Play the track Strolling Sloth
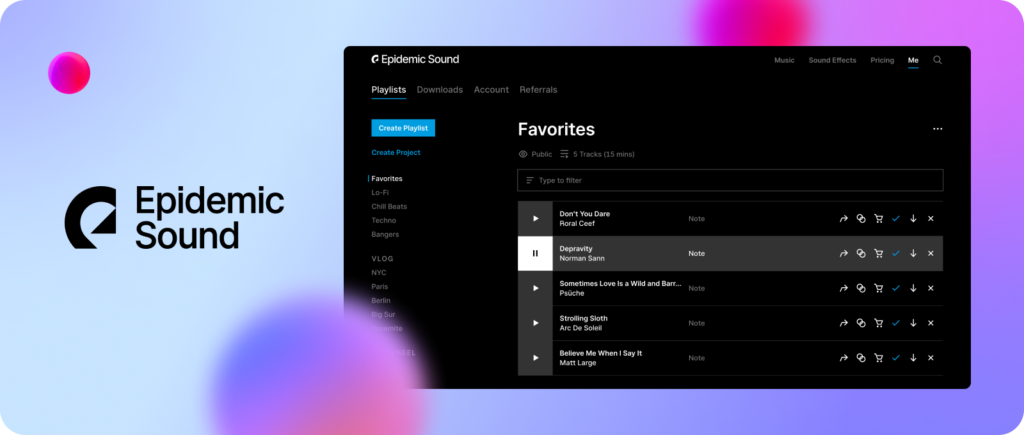 point(536,323)
